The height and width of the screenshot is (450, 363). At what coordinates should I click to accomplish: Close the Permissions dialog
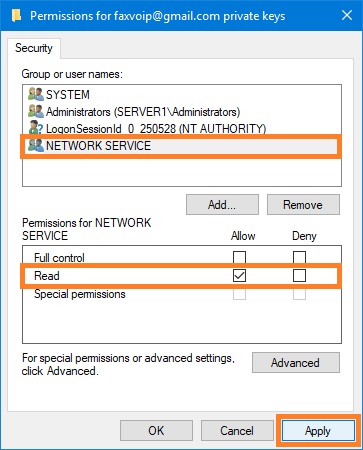click(x=347, y=15)
